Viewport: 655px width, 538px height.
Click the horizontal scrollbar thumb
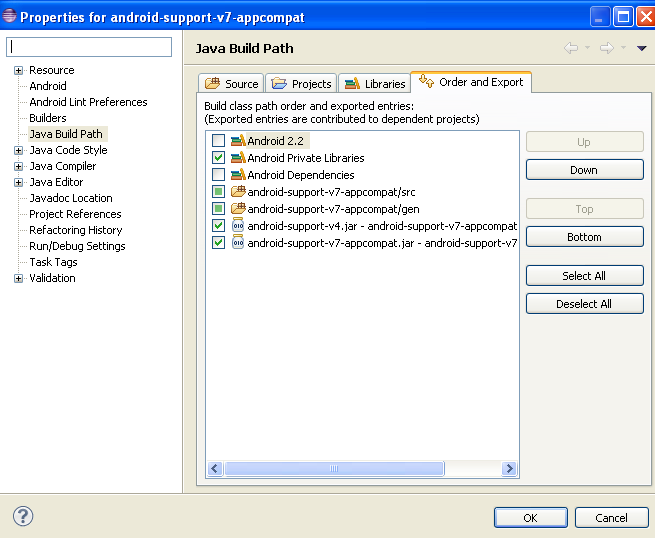point(334,468)
